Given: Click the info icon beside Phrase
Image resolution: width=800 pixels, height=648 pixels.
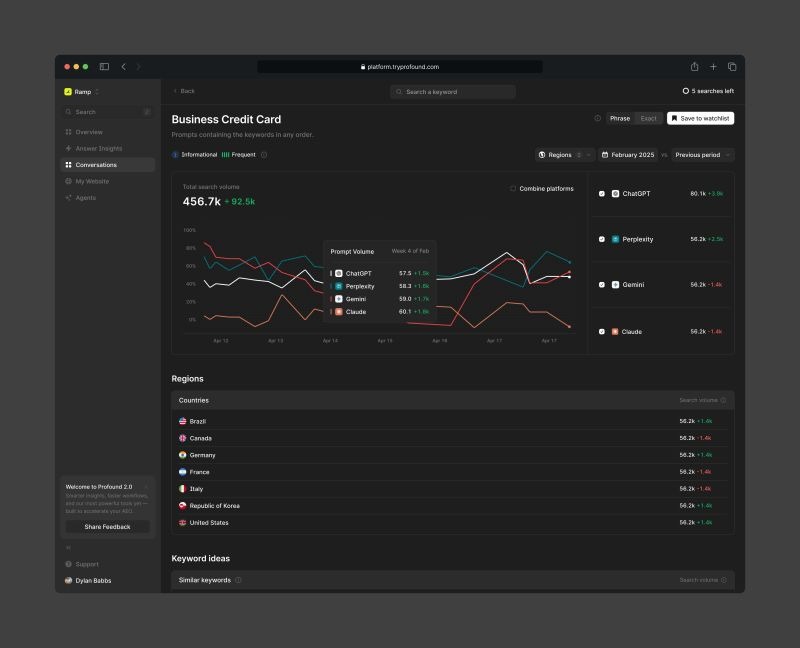Looking at the screenshot, I should (x=597, y=118).
